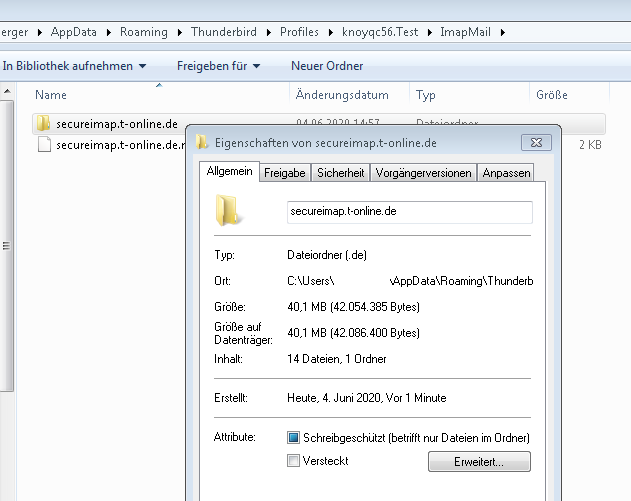Expand arrow after Roaming breadcrumb
This screenshot has height=501, width=631.
(x=179, y=32)
